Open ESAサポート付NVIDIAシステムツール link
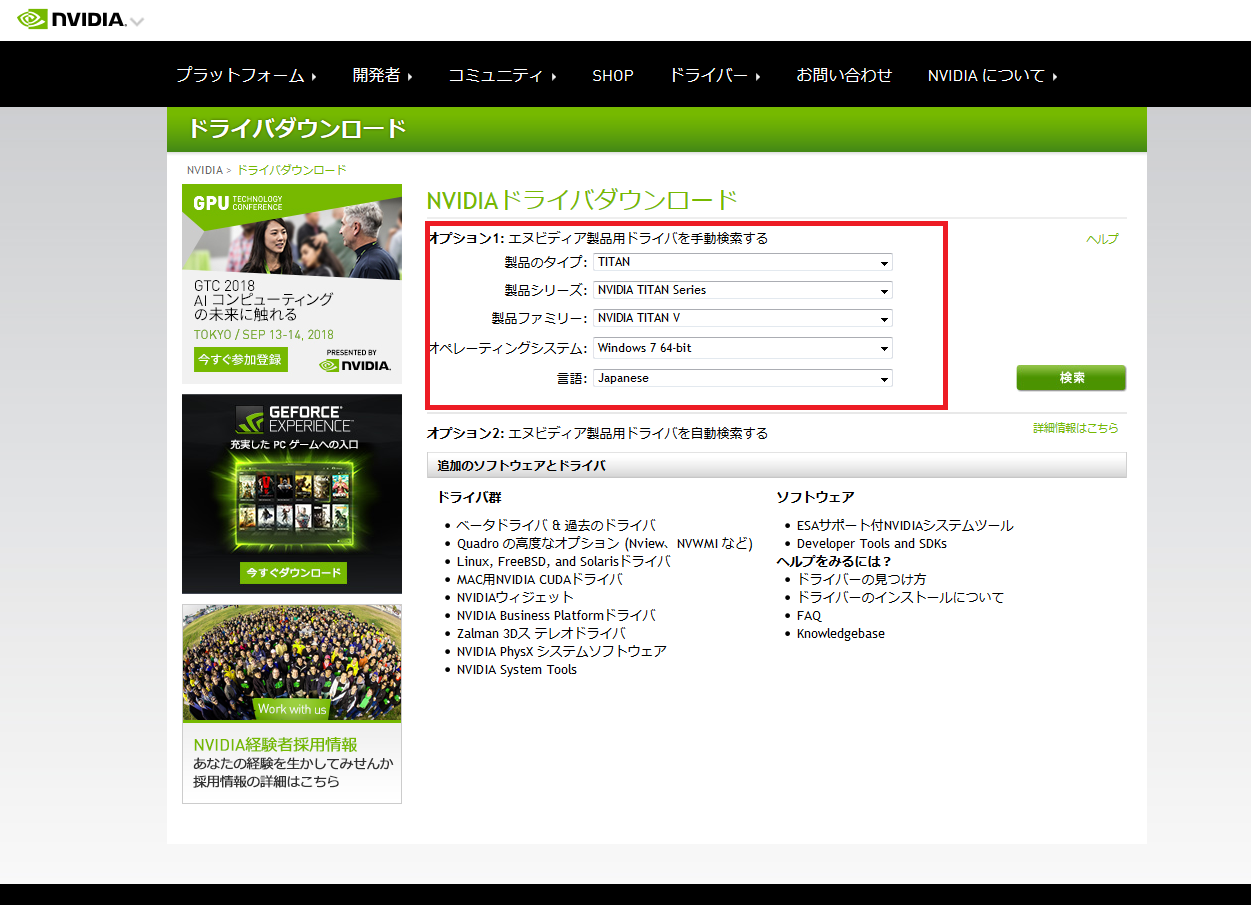 click(x=905, y=525)
